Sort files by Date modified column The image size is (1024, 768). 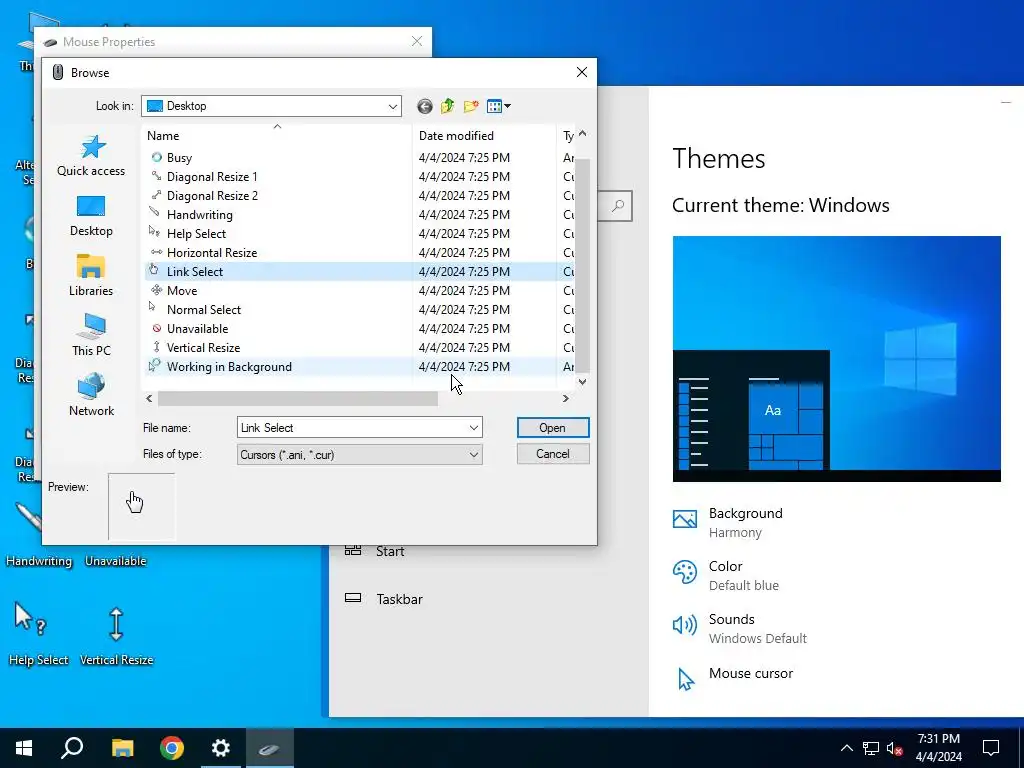click(x=484, y=135)
